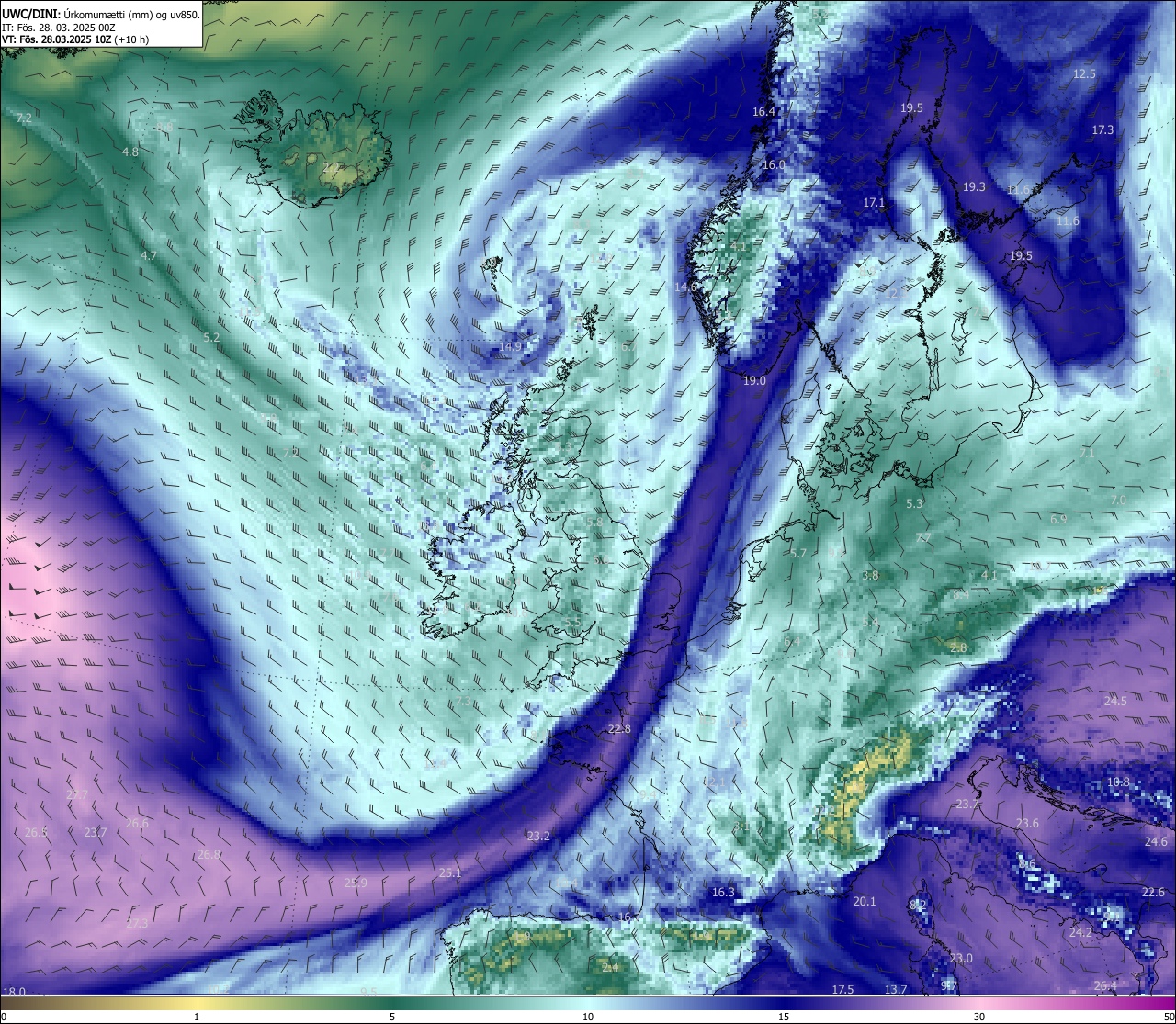
Task: Click the 26.5 value label on the map
Action: pyautogui.click(x=36, y=833)
